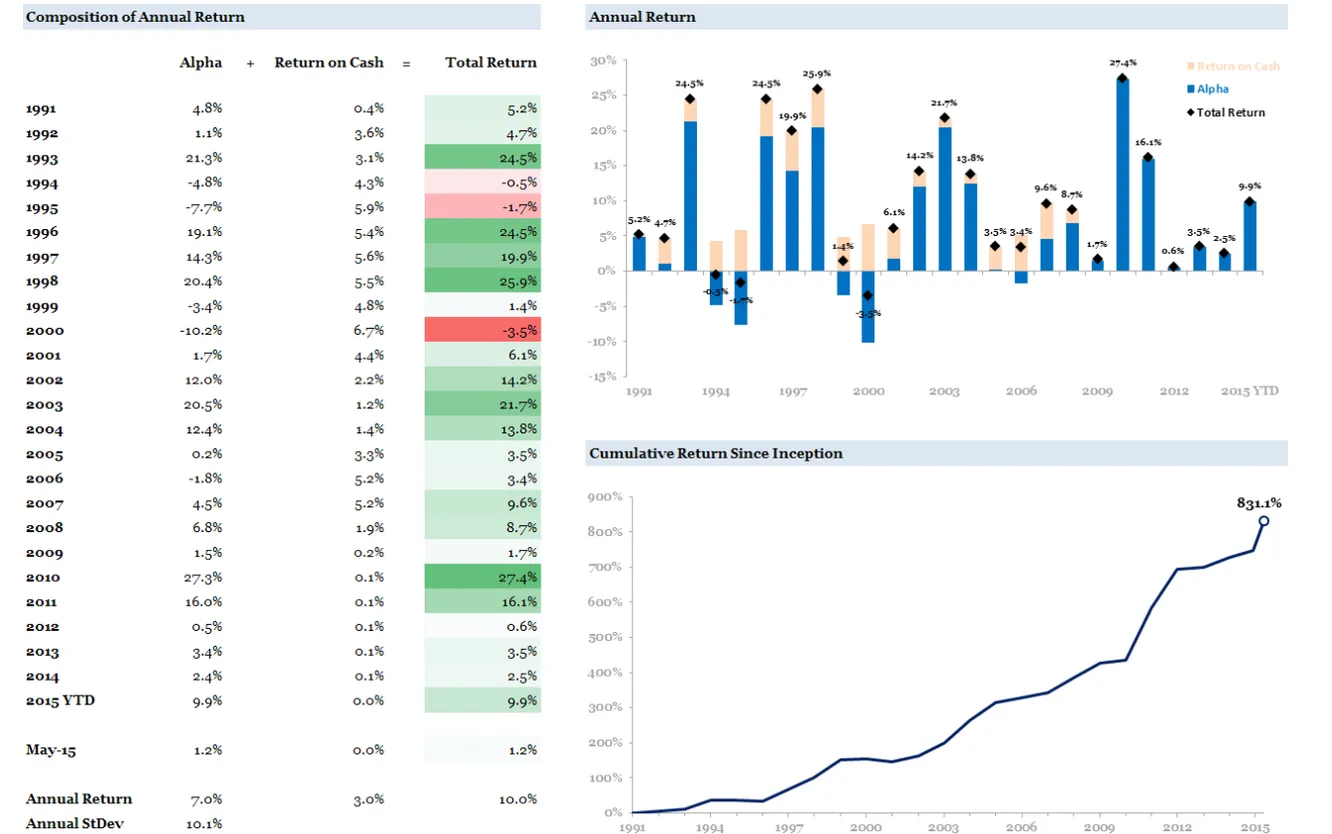Click the 2015 YTD row label
Screen dimensions: 1332x834
pos(60,700)
